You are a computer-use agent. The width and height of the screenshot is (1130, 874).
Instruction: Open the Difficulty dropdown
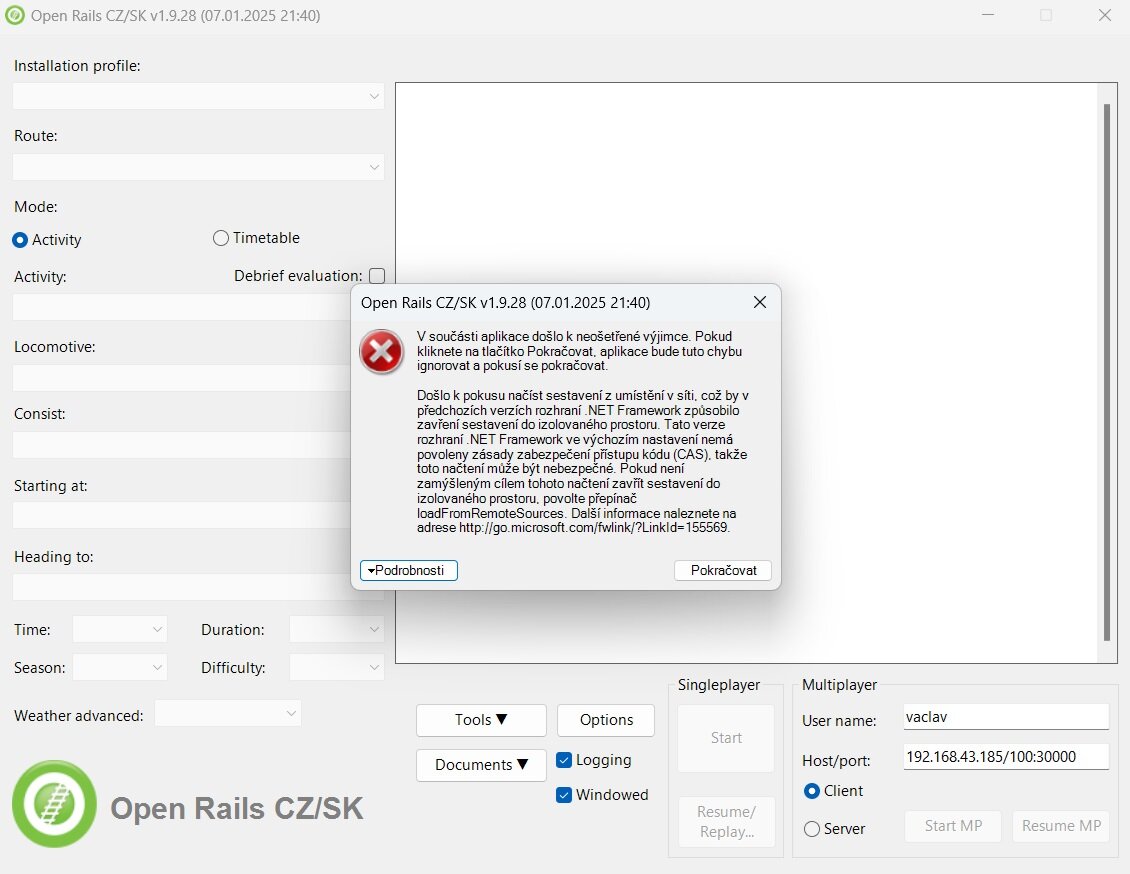click(337, 667)
